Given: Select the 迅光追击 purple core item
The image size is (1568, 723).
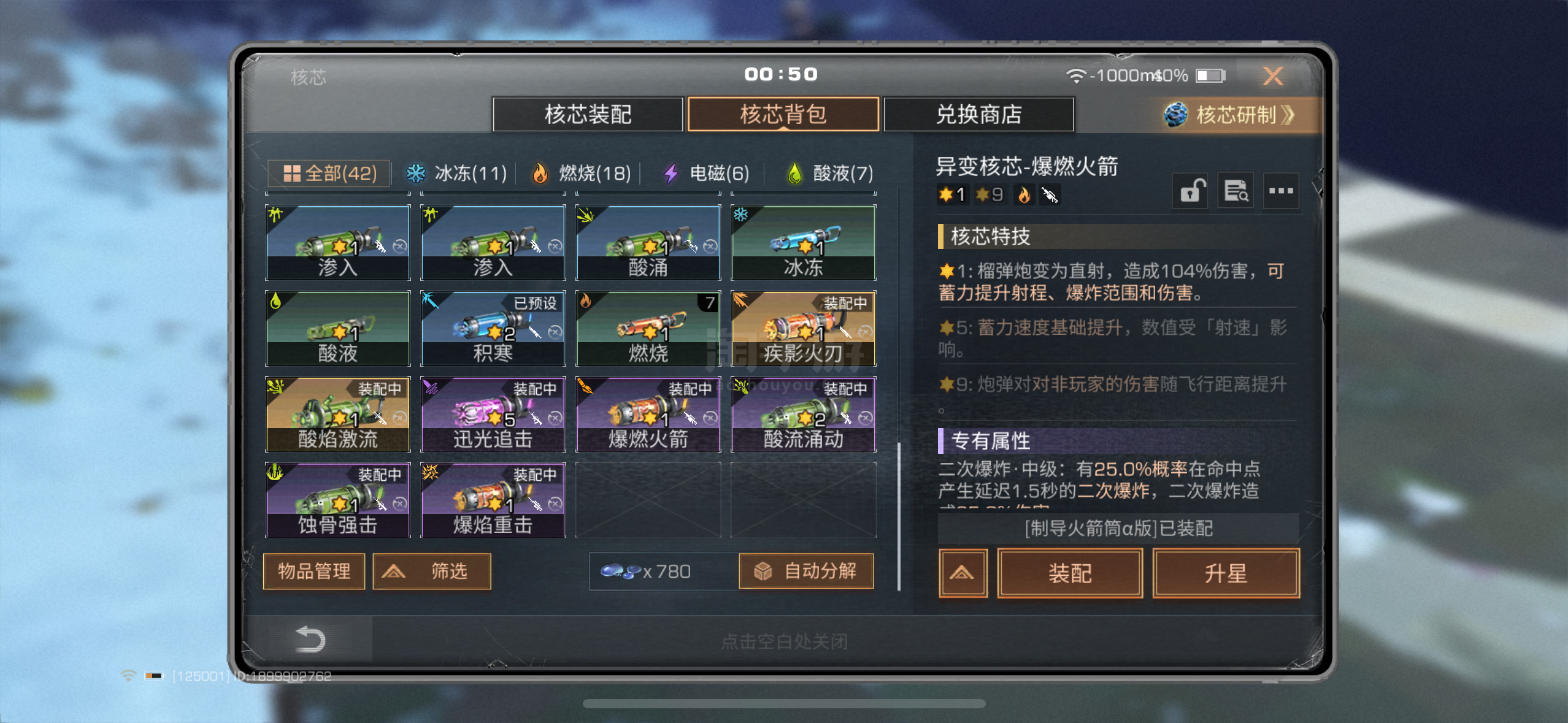Looking at the screenshot, I should (x=493, y=415).
